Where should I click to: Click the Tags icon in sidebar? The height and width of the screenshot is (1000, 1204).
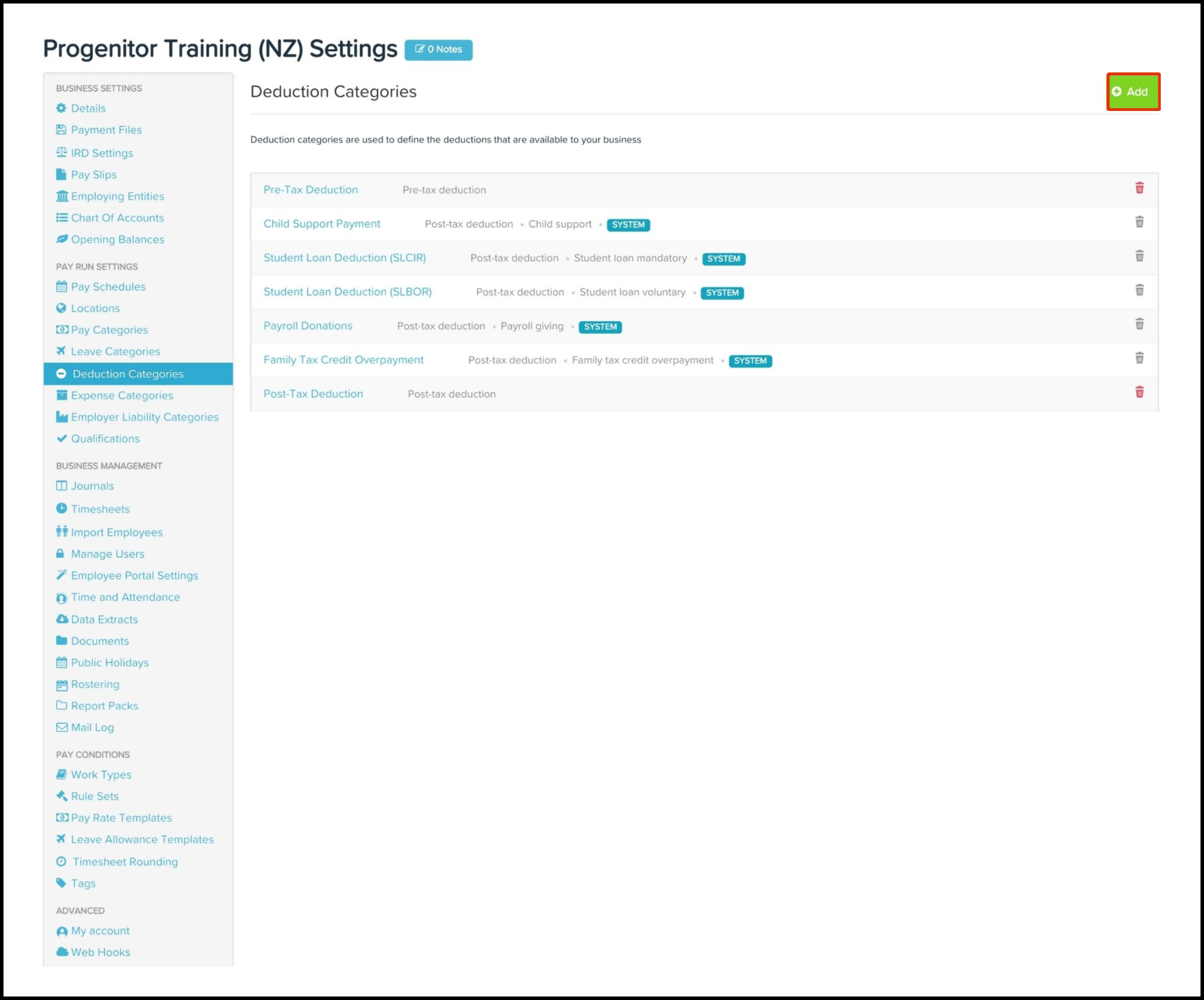[61, 883]
